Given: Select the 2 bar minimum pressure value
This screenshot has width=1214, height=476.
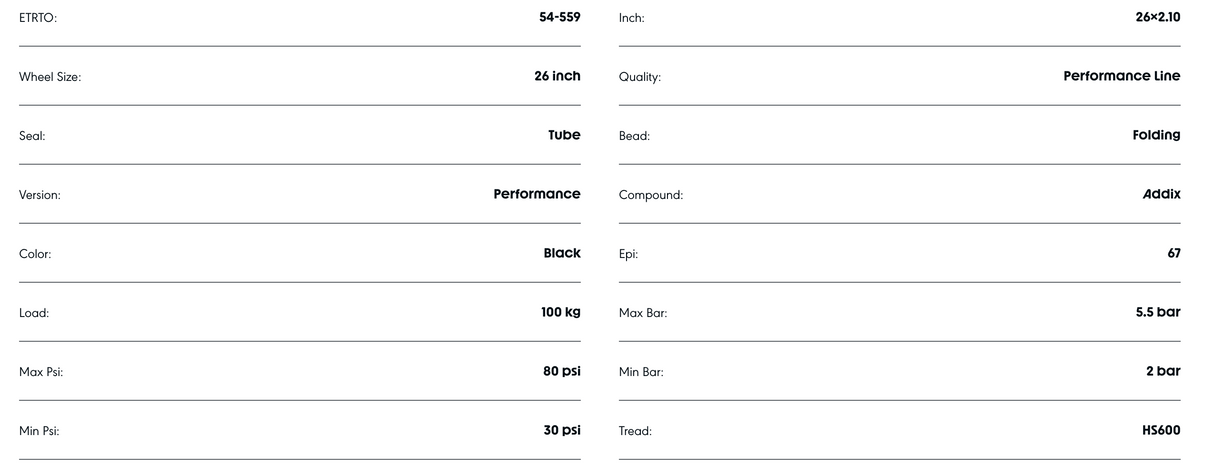Looking at the screenshot, I should click(1163, 371).
